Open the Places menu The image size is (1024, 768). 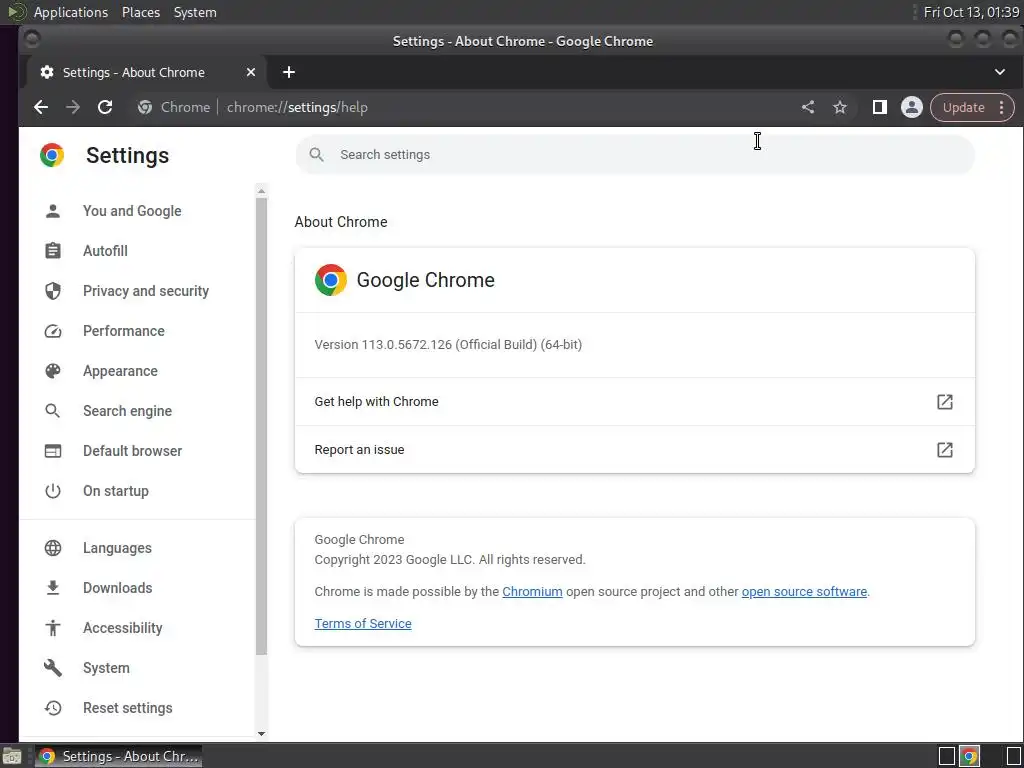click(x=141, y=12)
